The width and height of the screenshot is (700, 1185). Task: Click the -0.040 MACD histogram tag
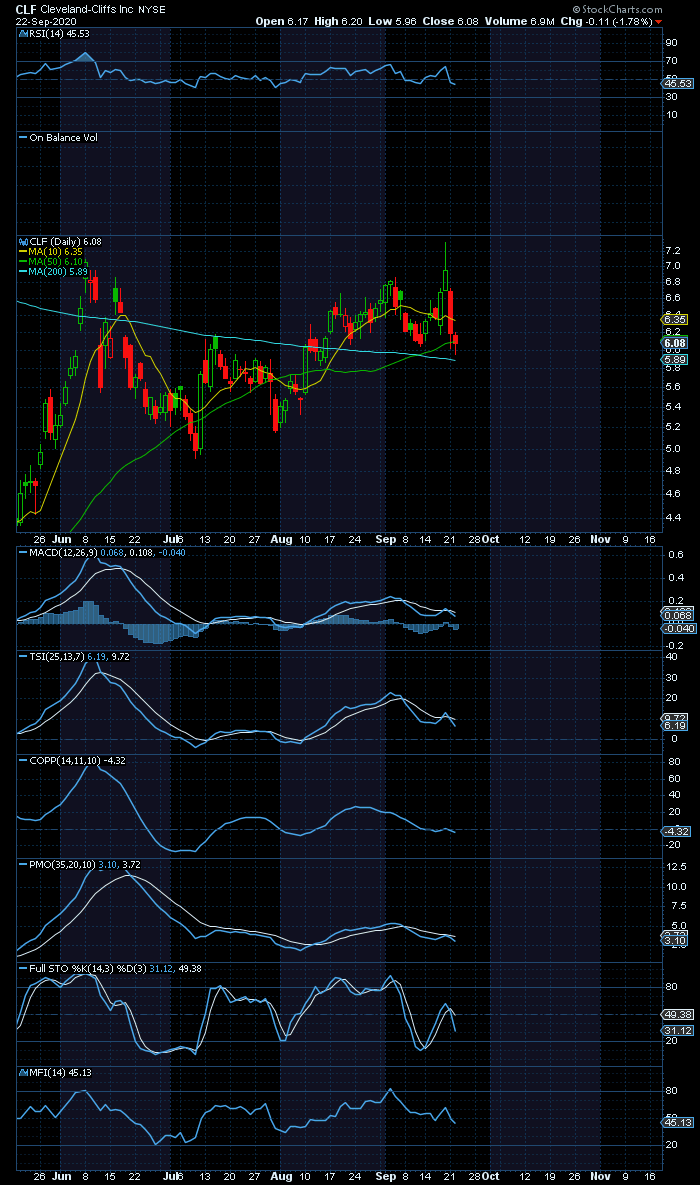point(677,629)
